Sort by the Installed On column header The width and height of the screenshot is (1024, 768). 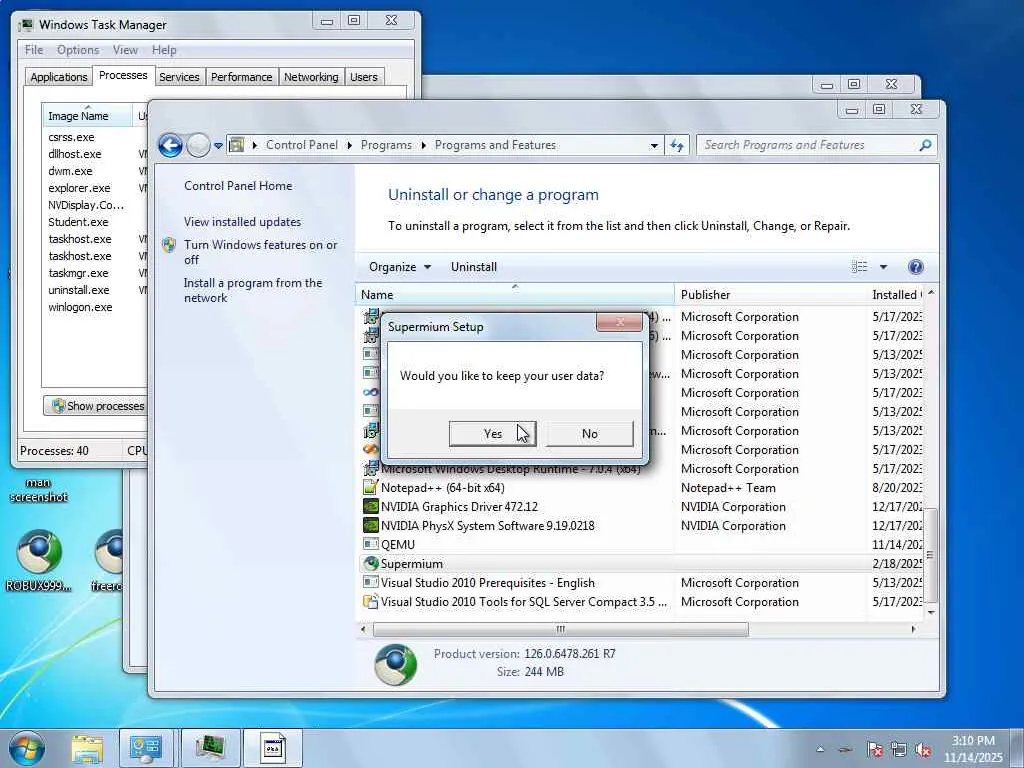[x=895, y=295]
